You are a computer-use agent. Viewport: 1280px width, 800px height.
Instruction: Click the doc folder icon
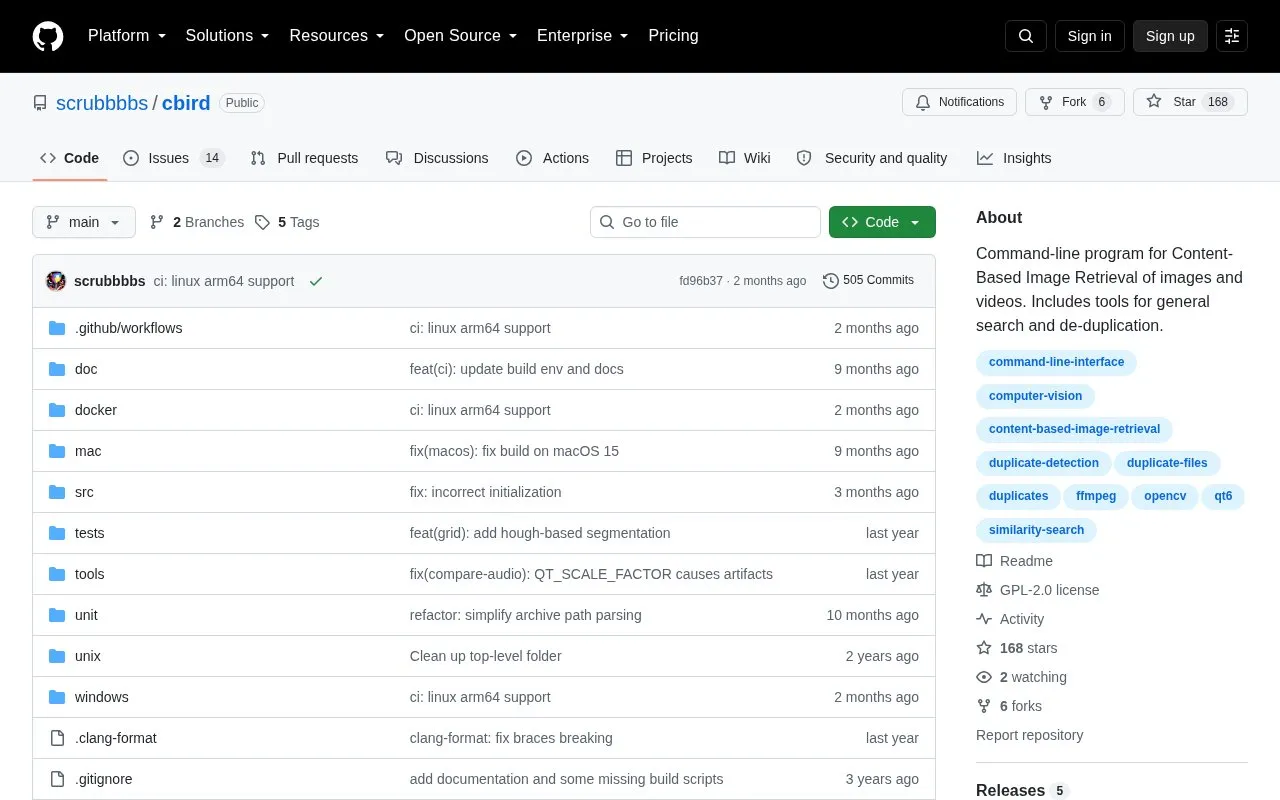point(57,369)
